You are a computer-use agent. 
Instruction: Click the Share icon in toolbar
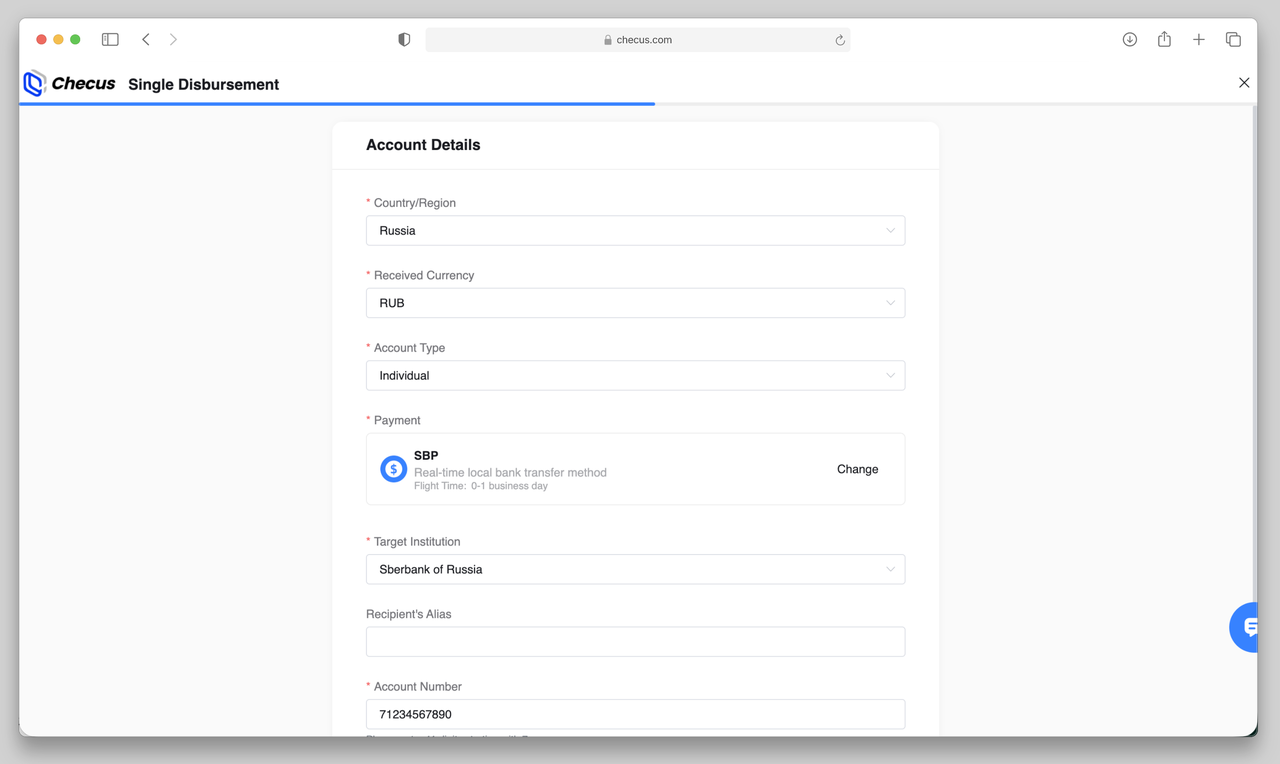point(1164,40)
